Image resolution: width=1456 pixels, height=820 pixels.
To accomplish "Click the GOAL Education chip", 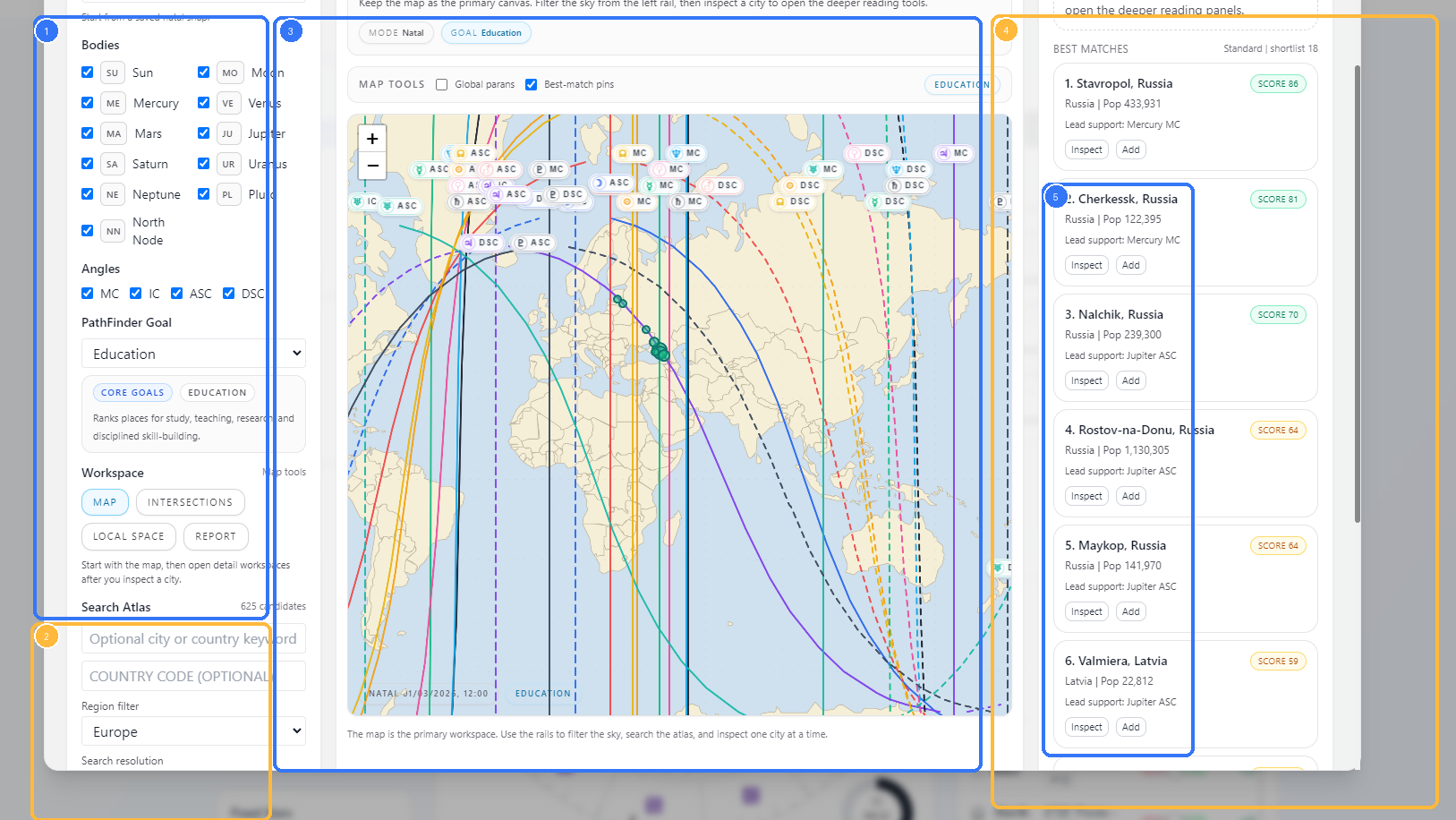I will tap(486, 33).
